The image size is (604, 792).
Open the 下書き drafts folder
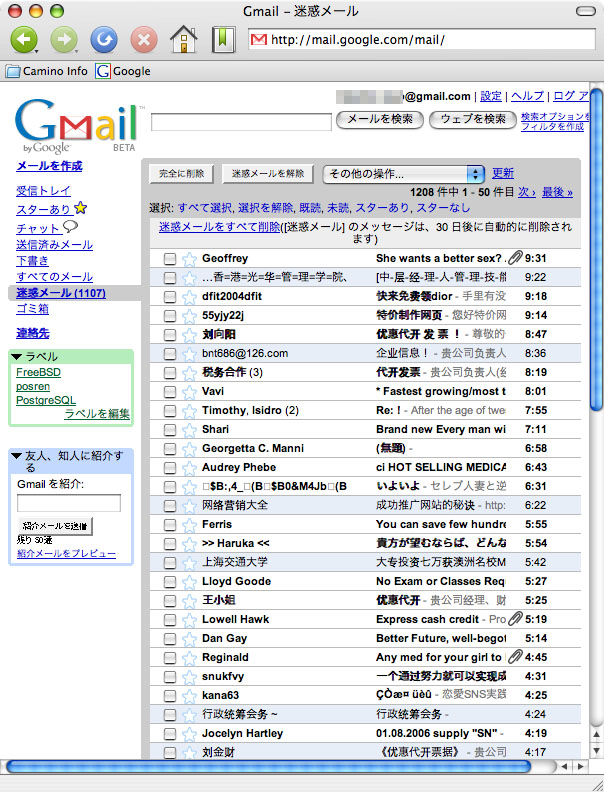[x=32, y=261]
